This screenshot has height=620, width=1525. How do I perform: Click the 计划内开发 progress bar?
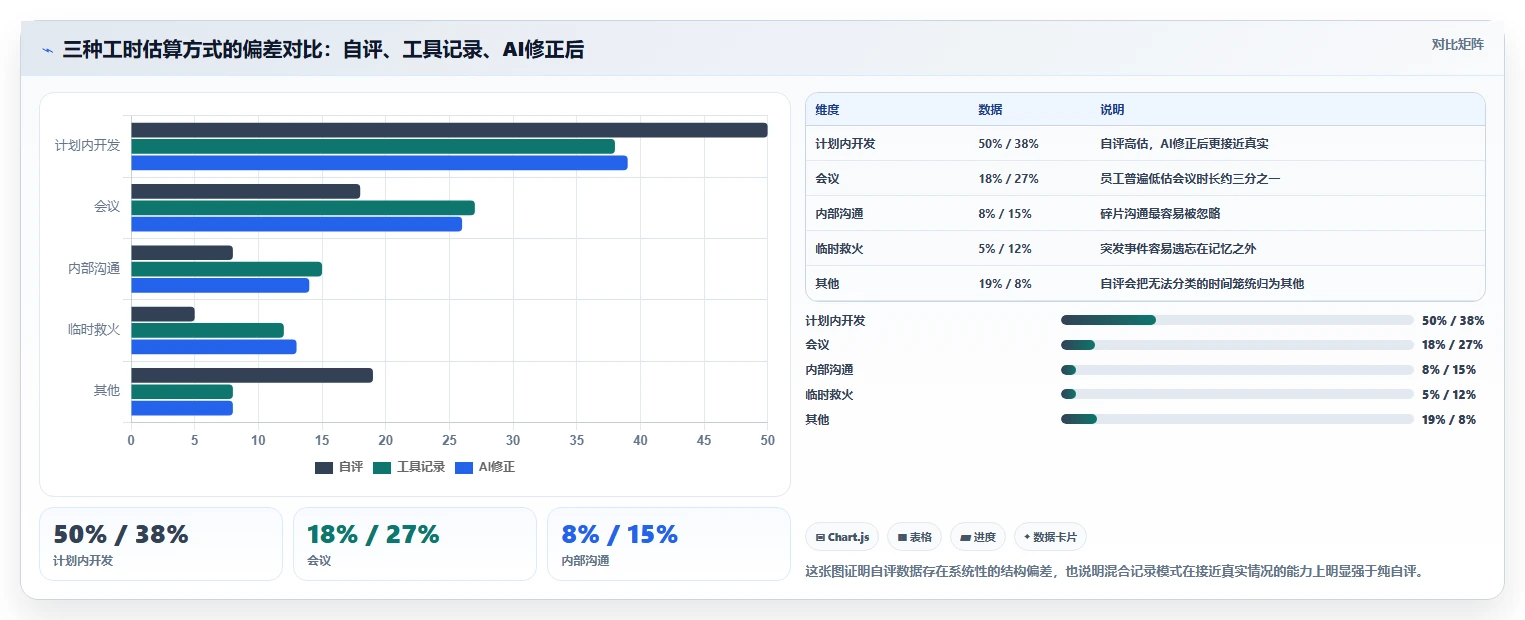coord(1237,320)
